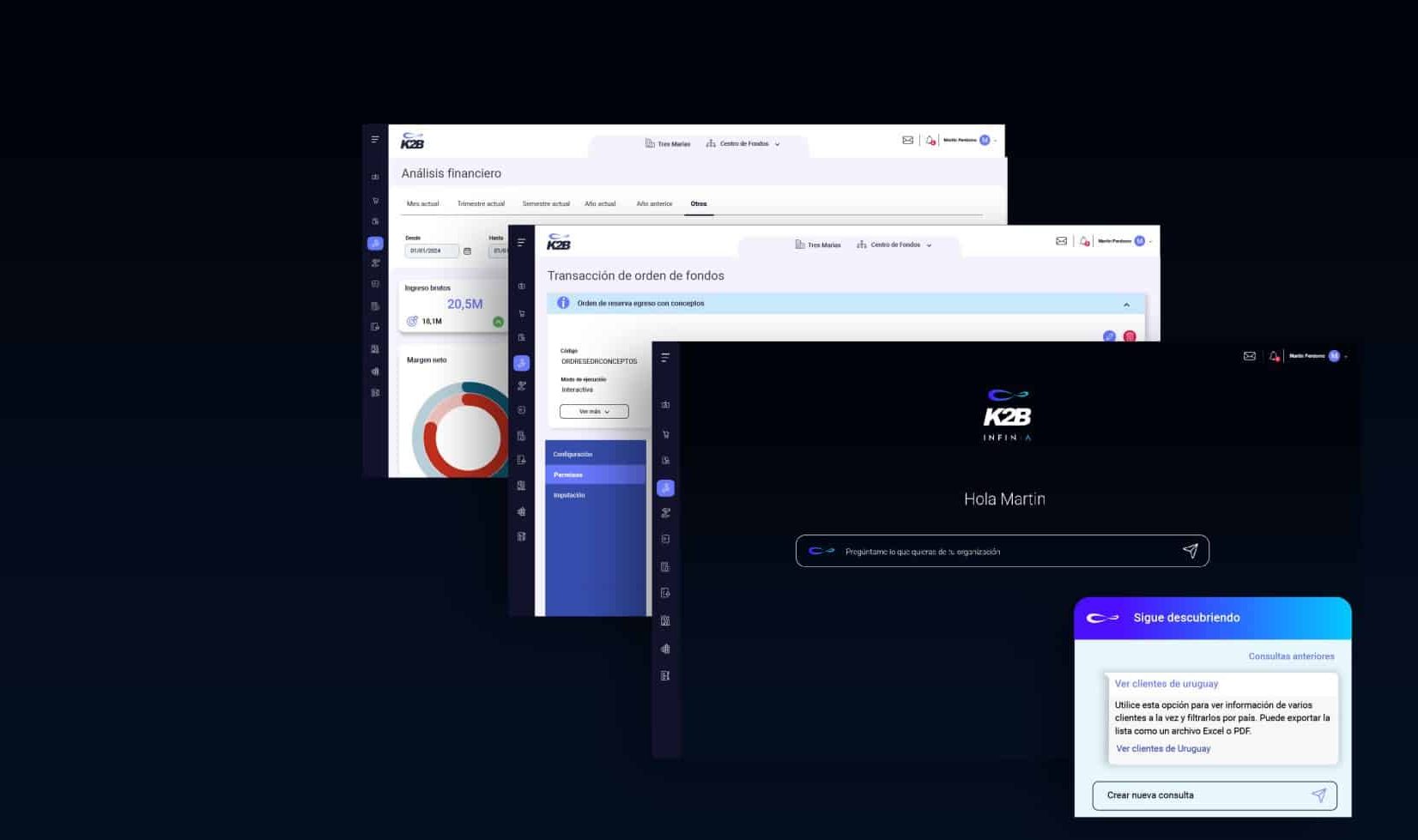Image resolution: width=1418 pixels, height=840 pixels.
Task: Open notifications bell in K2B Infinia window
Action: (x=1274, y=356)
